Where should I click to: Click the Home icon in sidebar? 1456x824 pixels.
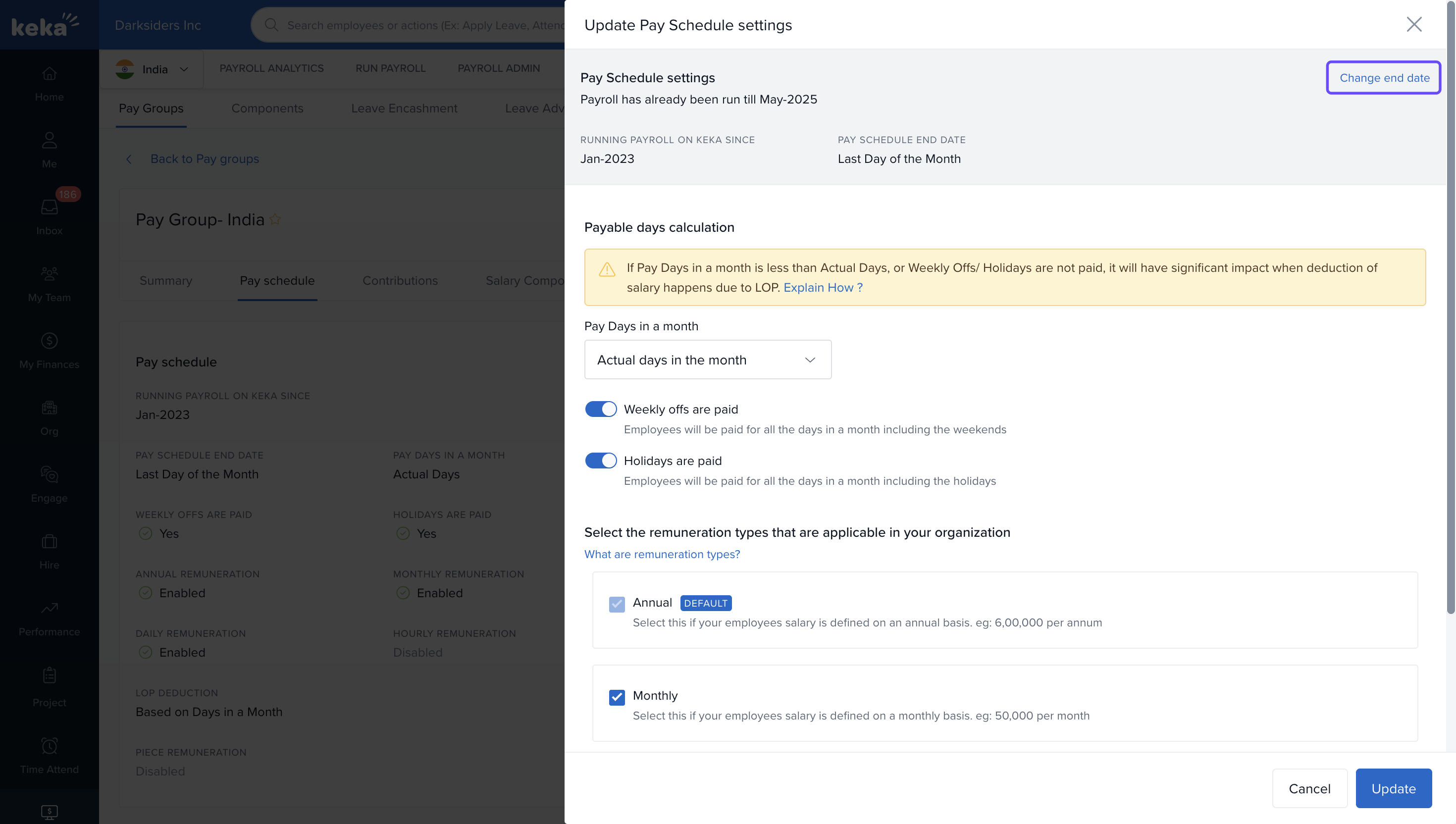(x=49, y=74)
